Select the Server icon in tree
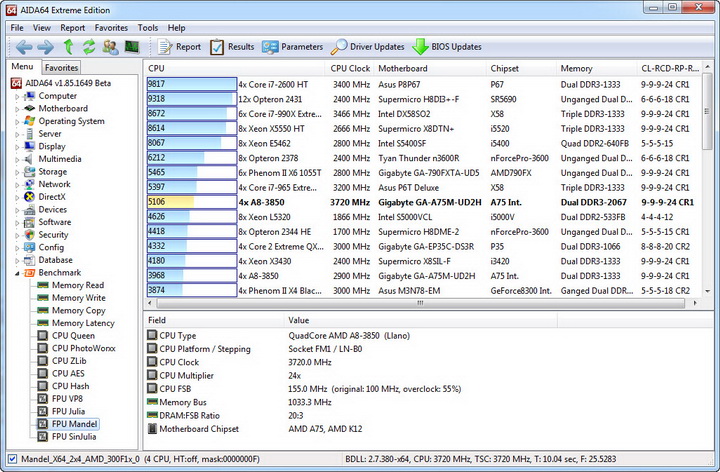 29,134
